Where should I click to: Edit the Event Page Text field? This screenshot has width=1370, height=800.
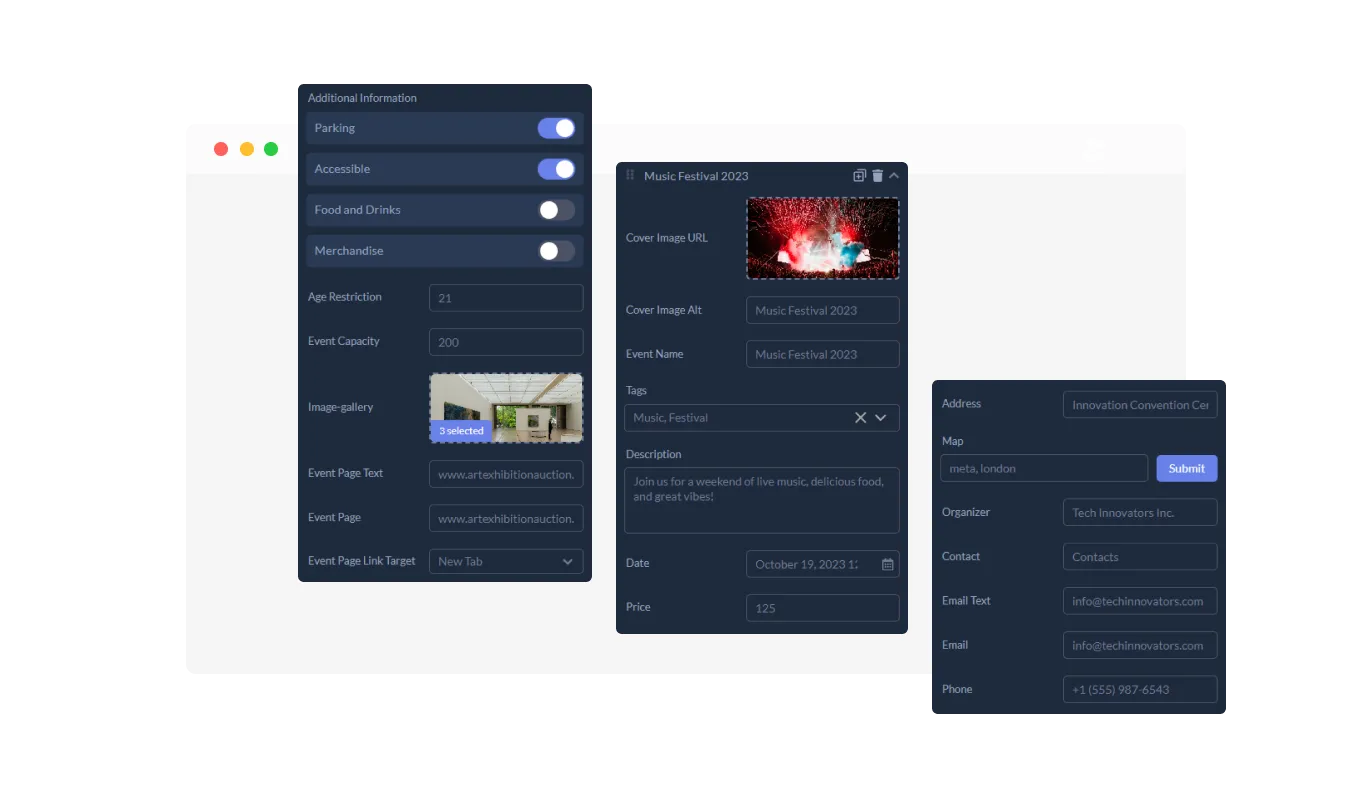click(506, 474)
